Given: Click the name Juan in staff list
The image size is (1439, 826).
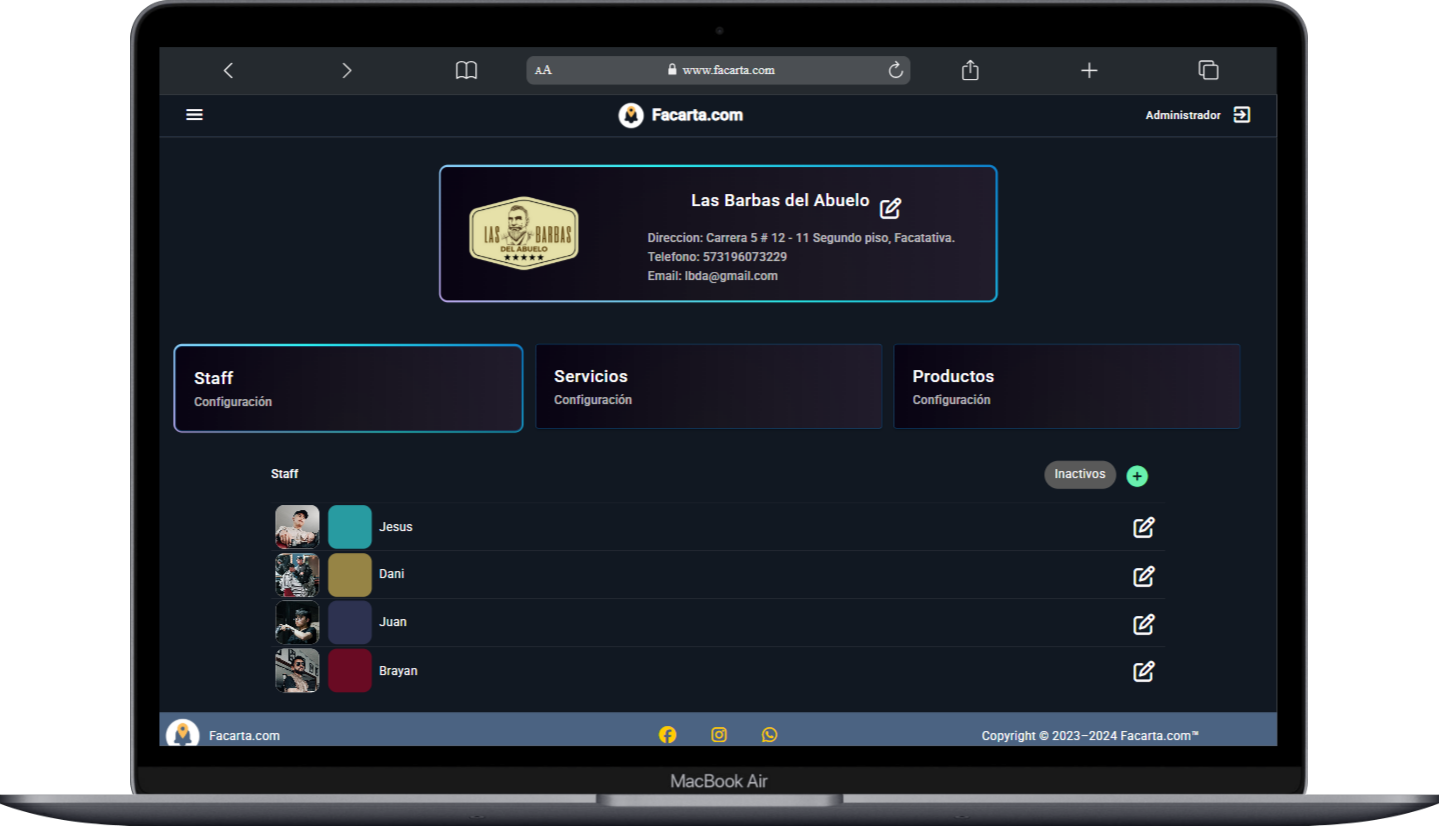Looking at the screenshot, I should click(x=393, y=622).
